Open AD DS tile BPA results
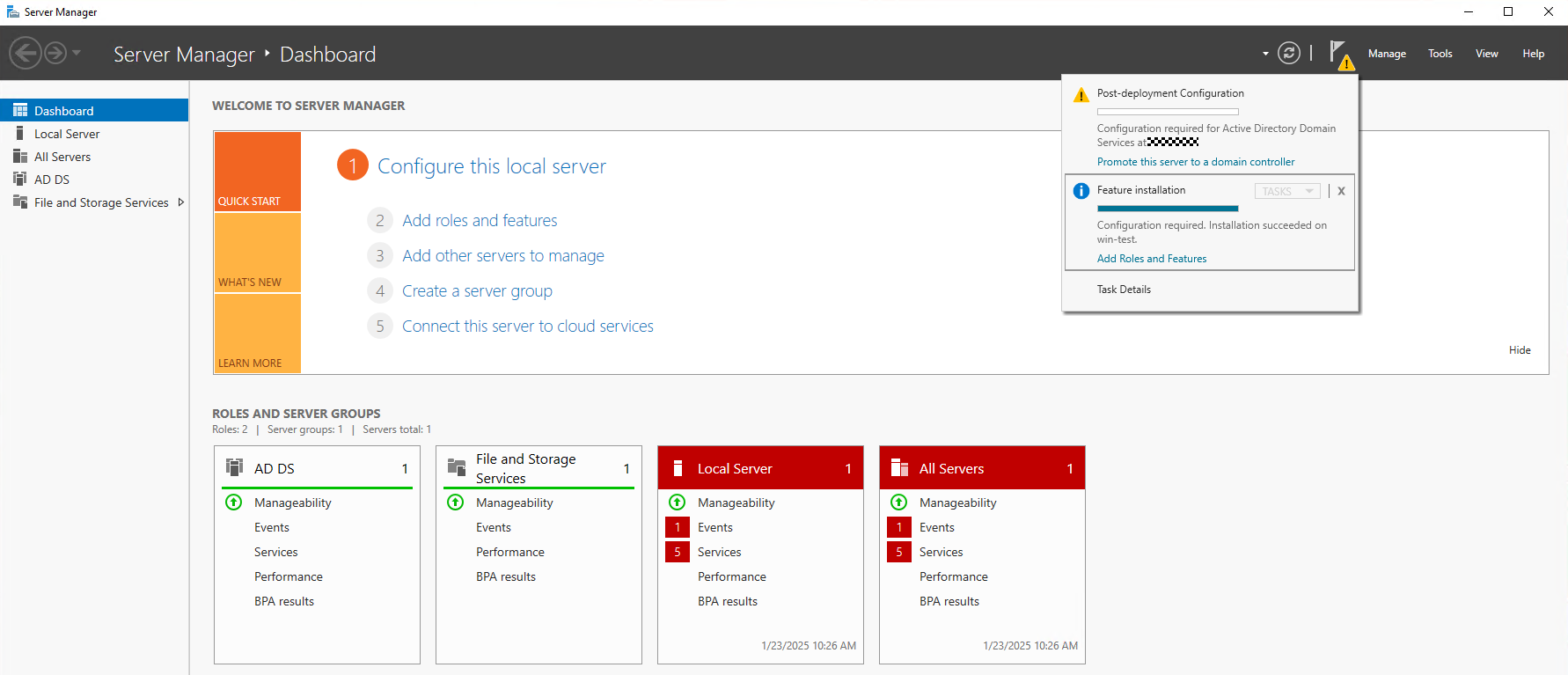 [284, 601]
